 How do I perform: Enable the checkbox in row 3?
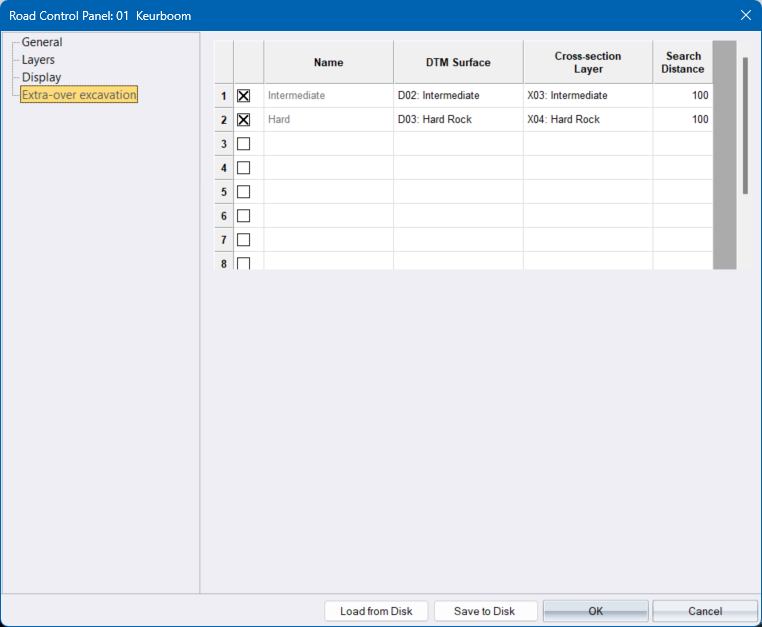[x=243, y=144]
